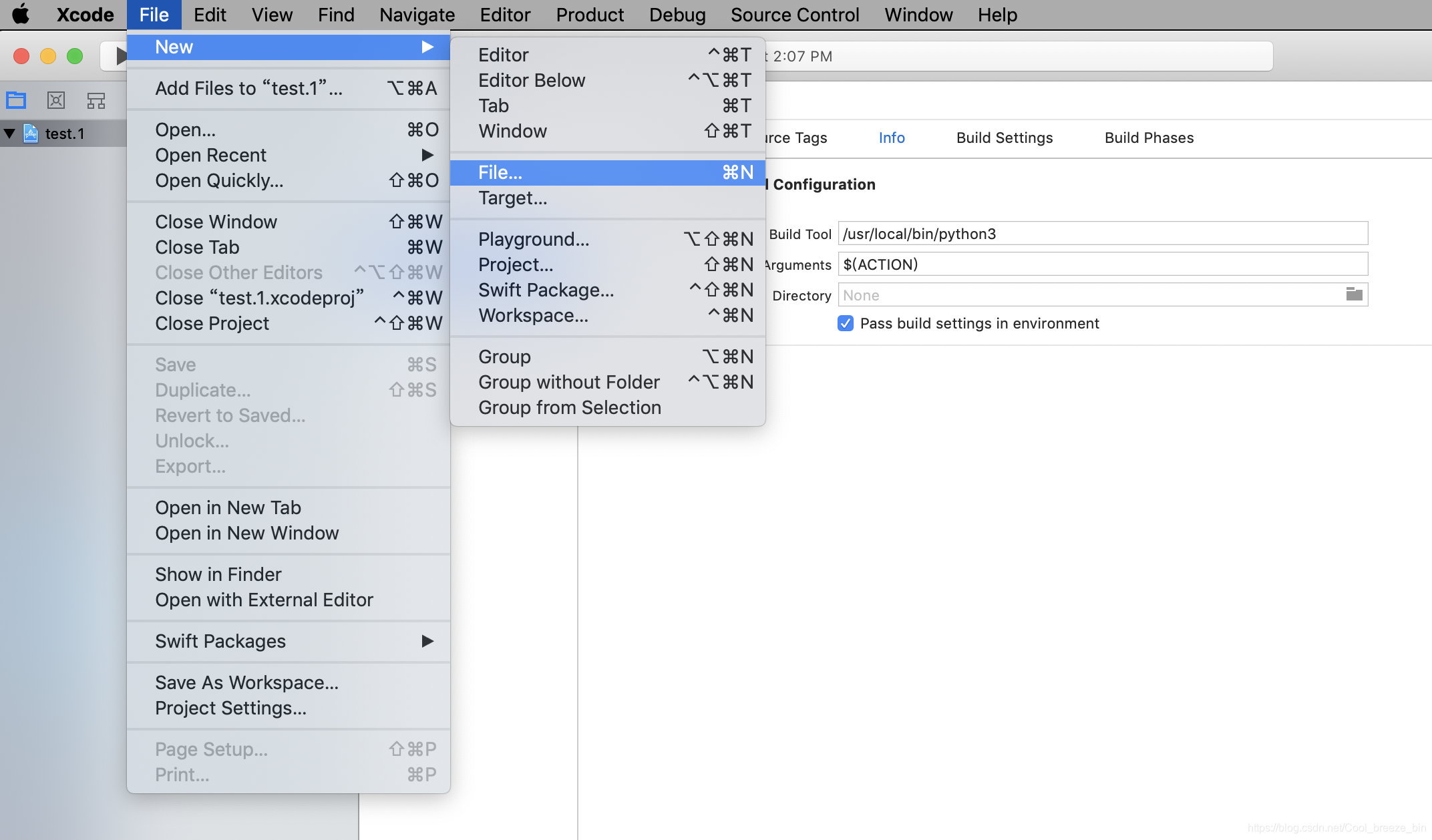Open the Product menu

click(590, 15)
